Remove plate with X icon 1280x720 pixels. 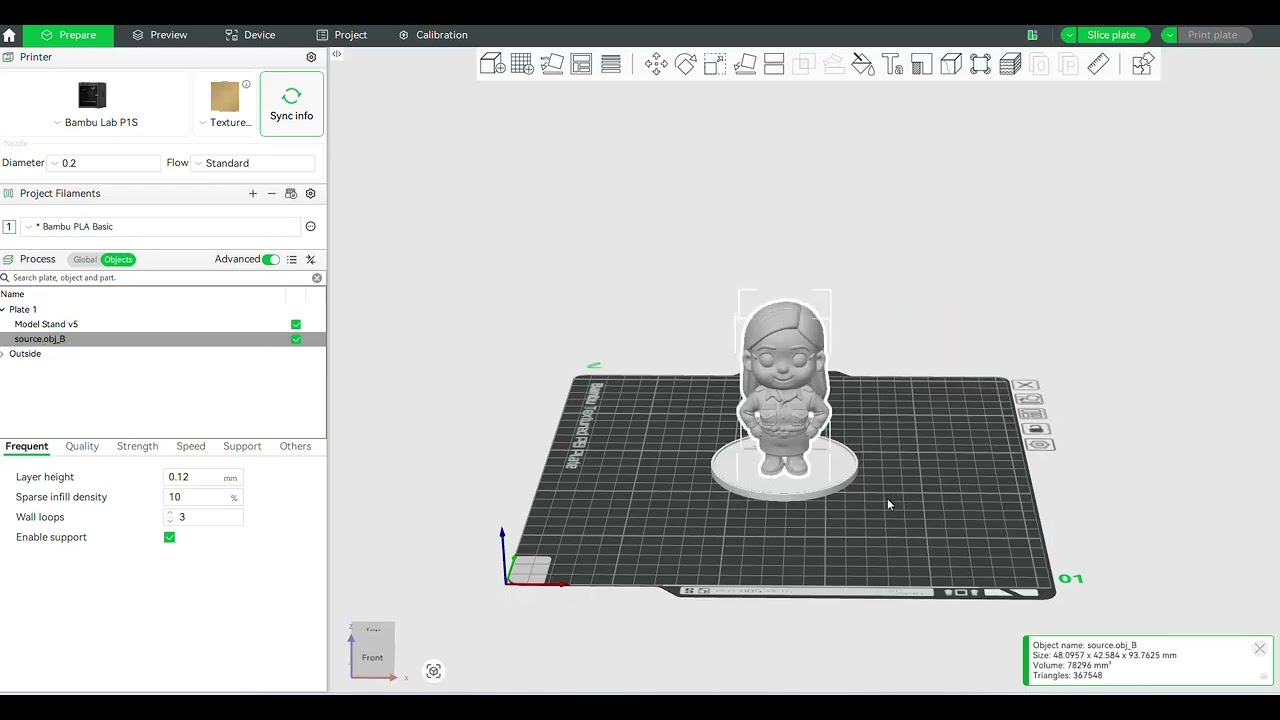[x=1027, y=385]
